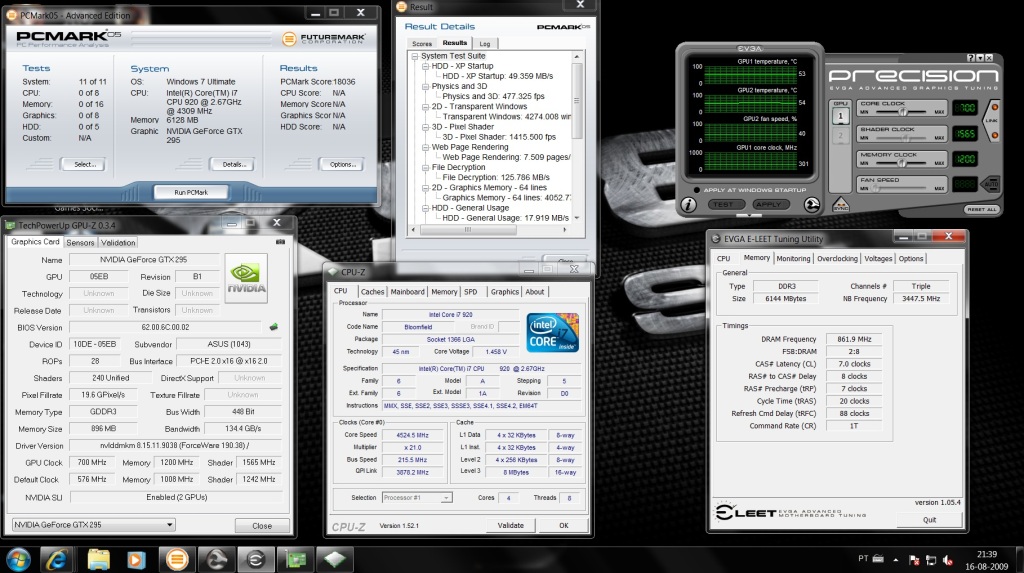Toggle AUTO fan speed in Precision
The width and height of the screenshot is (1024, 573).
tap(991, 184)
